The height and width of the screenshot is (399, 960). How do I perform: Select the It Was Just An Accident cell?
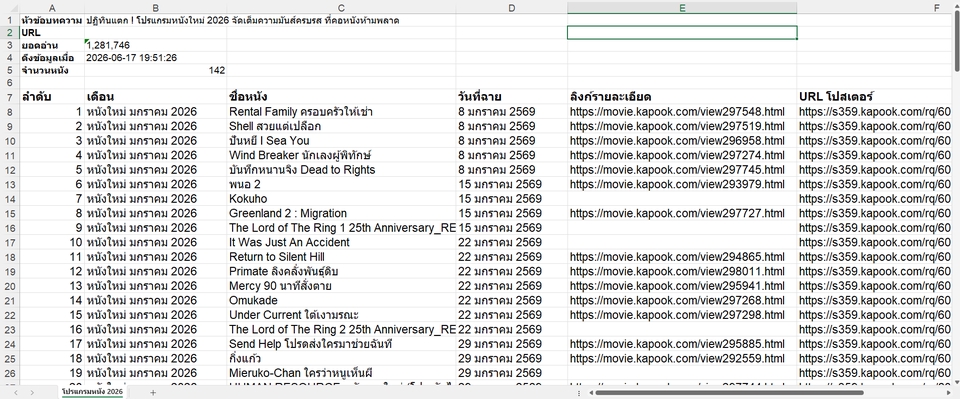pos(341,242)
